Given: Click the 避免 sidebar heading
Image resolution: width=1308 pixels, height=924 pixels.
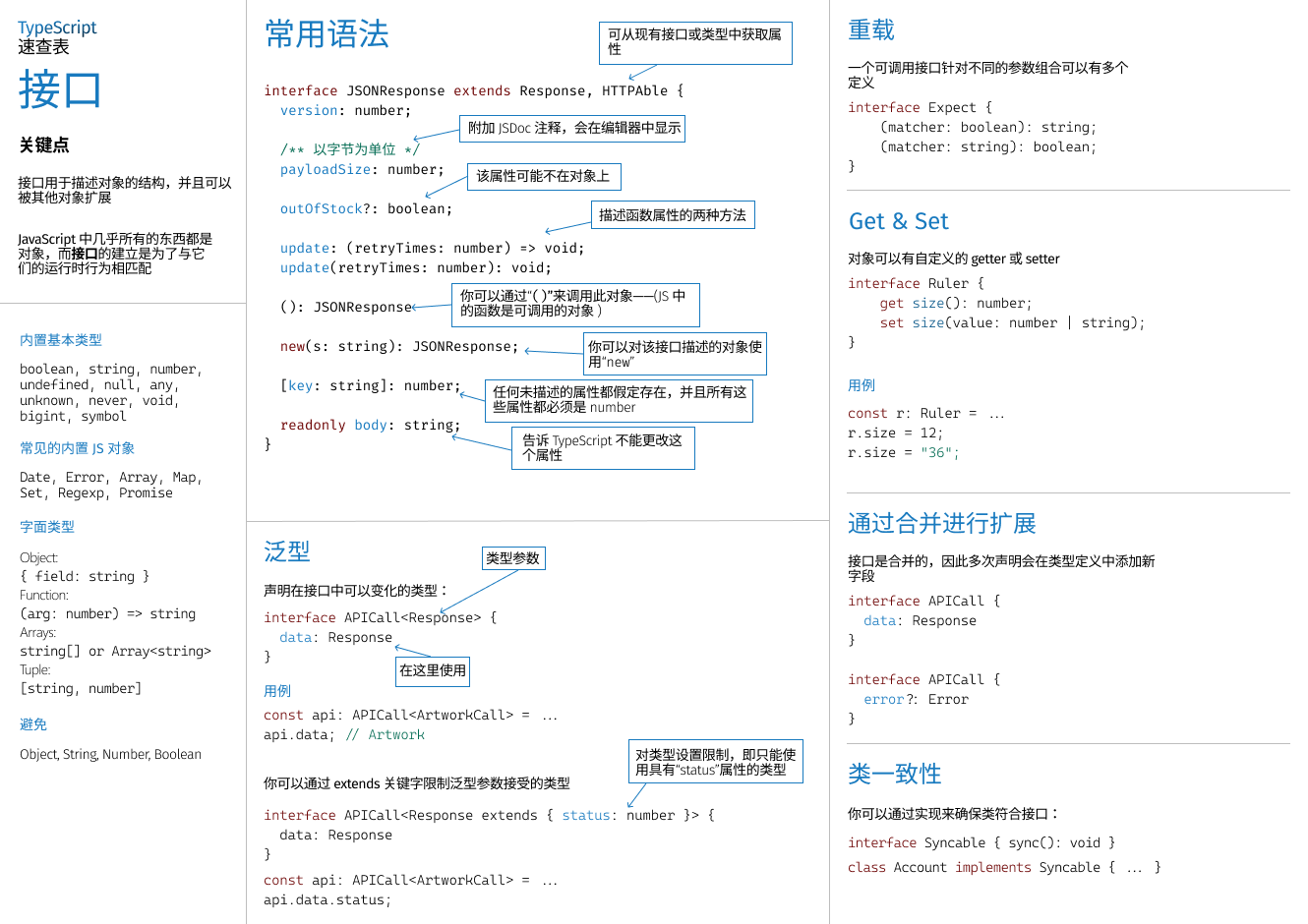Looking at the screenshot, I should coord(32,724).
